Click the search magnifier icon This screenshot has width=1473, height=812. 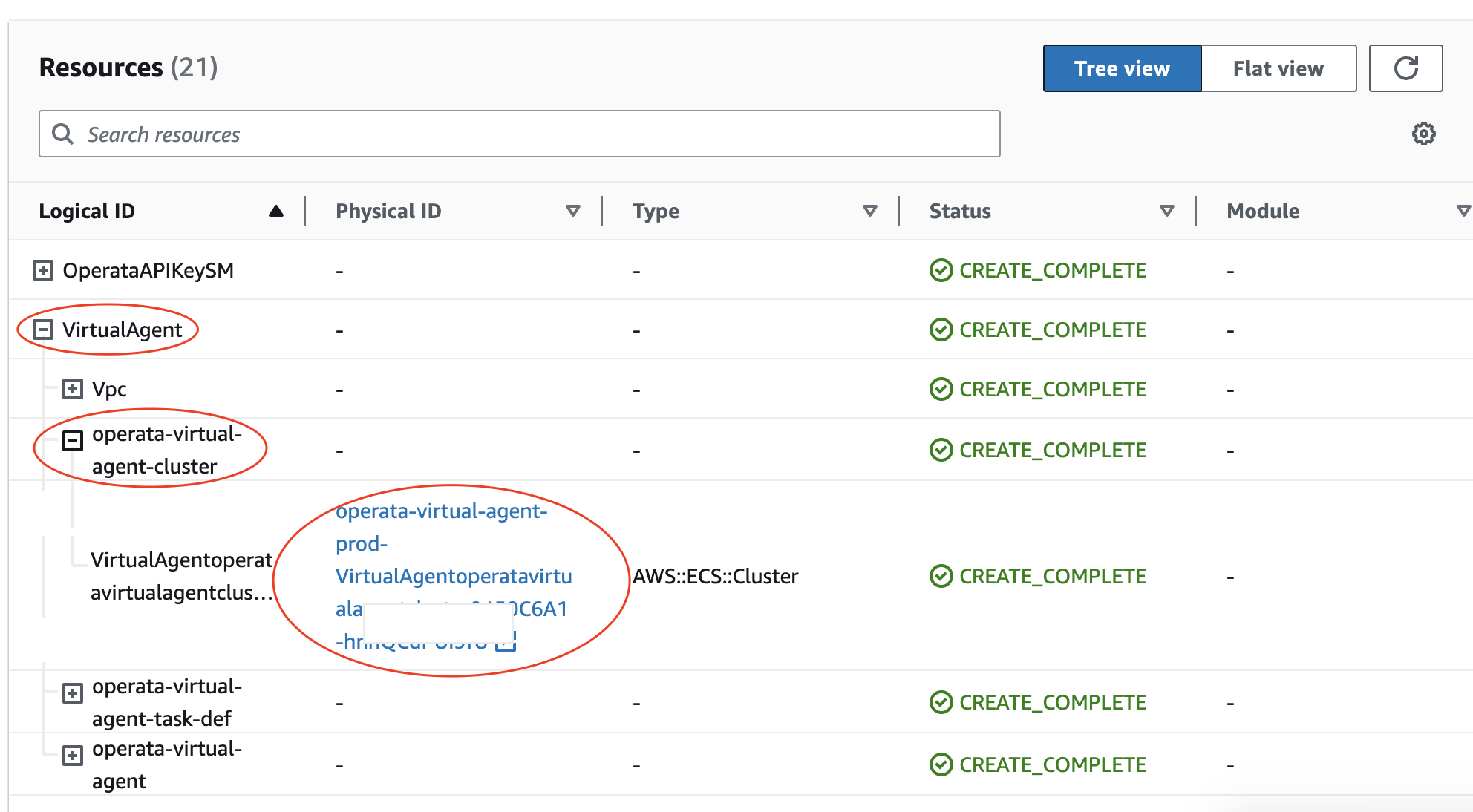62,134
